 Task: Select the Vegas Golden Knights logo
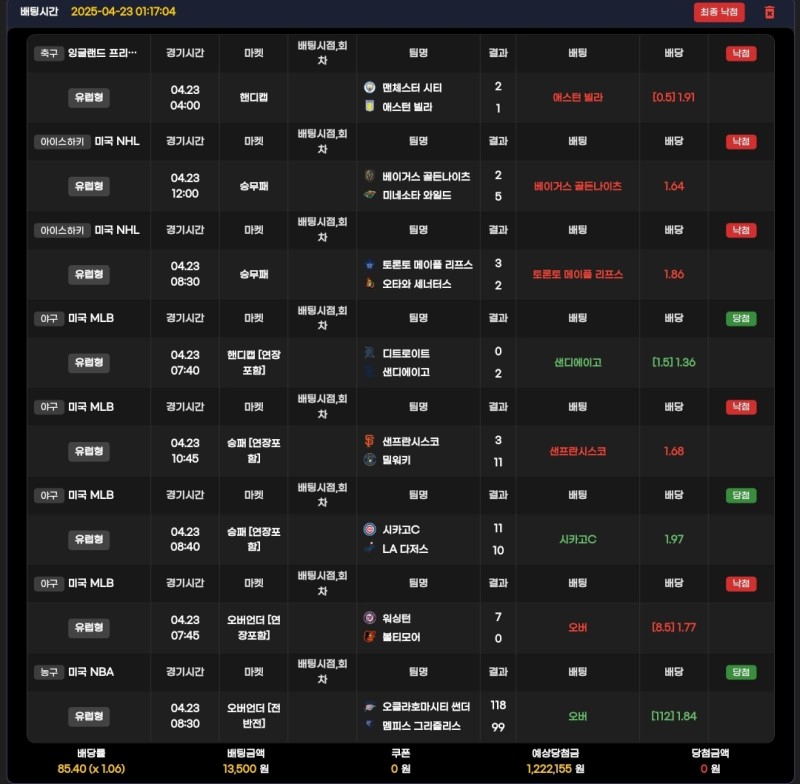click(x=370, y=176)
